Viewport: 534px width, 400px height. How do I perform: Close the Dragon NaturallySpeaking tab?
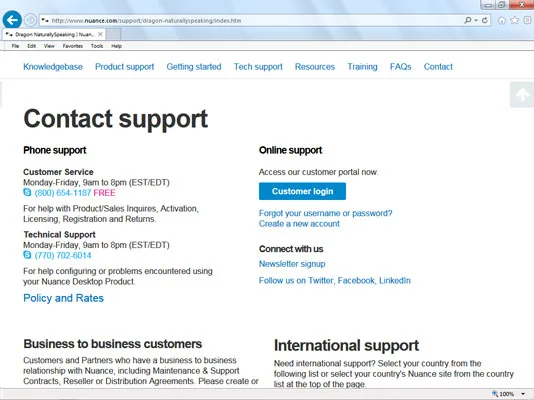click(100, 34)
